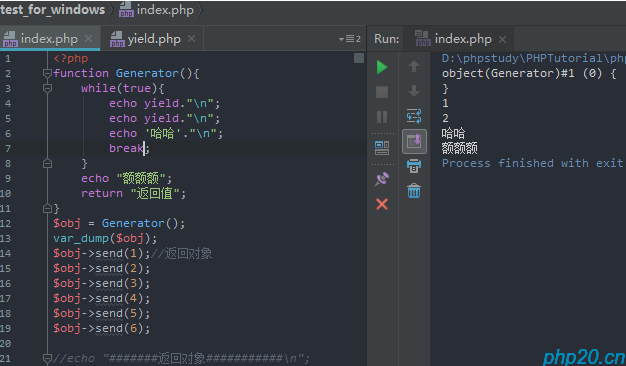This screenshot has height=366, width=626.
Task: Click line number 7 in the gutter
Action: (8, 148)
